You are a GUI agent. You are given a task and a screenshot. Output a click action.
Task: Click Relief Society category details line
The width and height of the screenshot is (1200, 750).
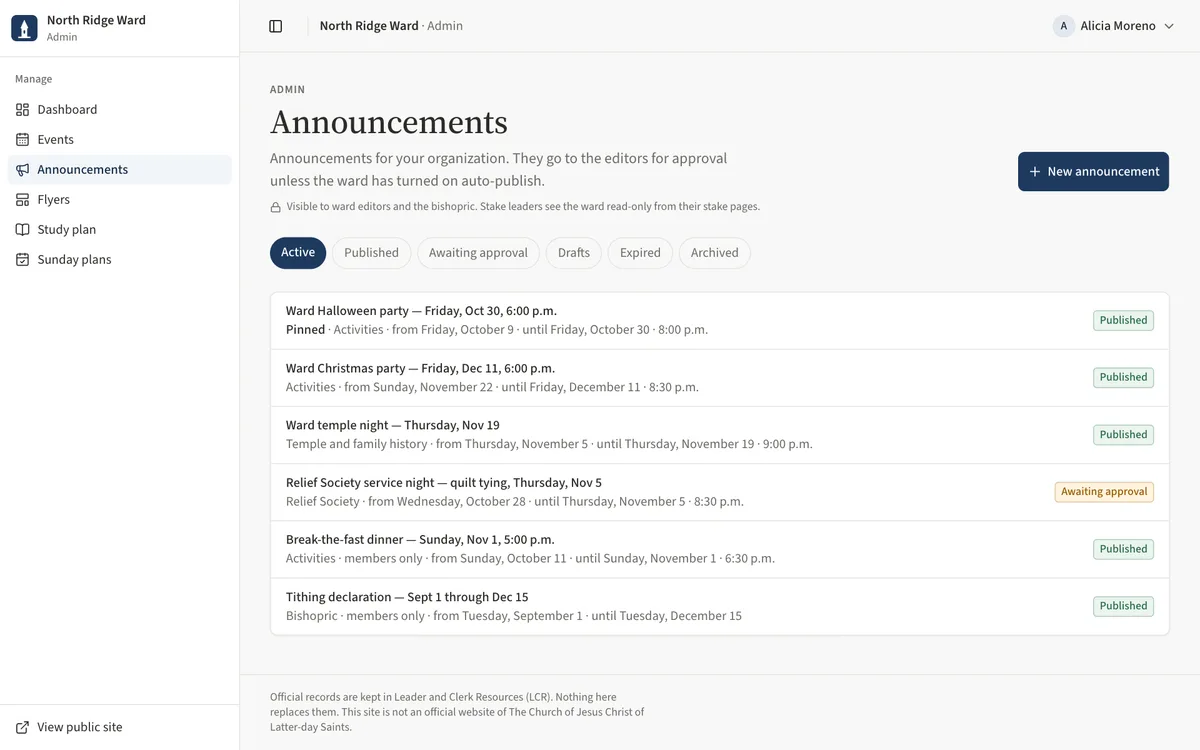[x=515, y=502]
